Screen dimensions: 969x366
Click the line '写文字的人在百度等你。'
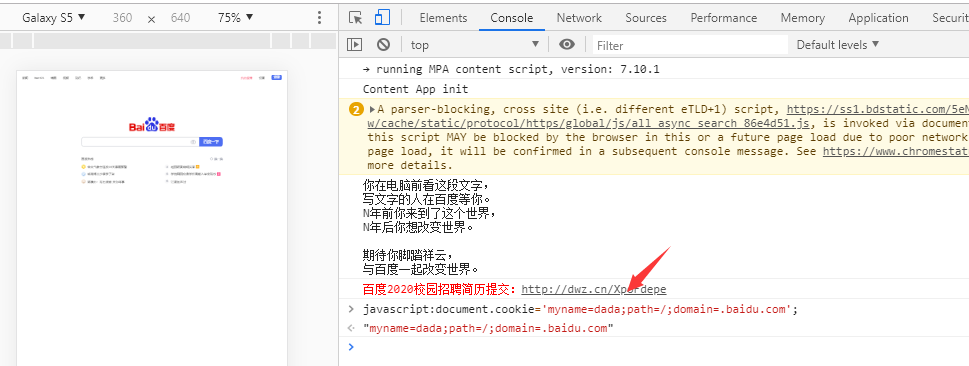[x=426, y=200]
